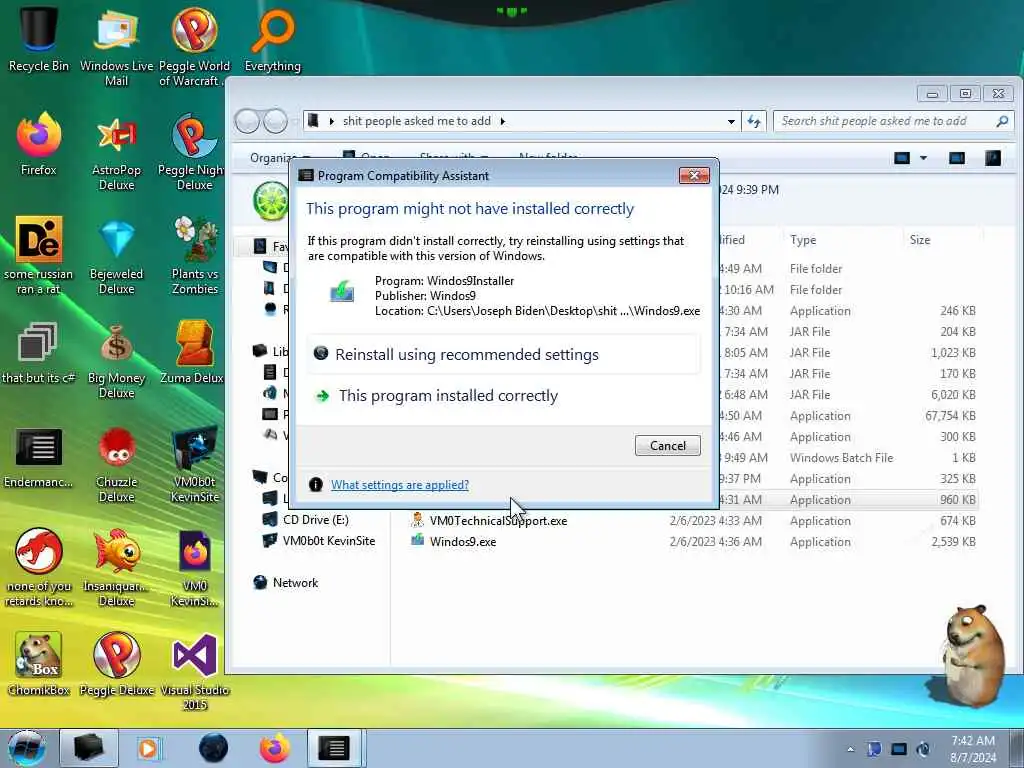Open Peggle Deluxe desktop icon
The image size is (1024, 768).
click(x=116, y=663)
